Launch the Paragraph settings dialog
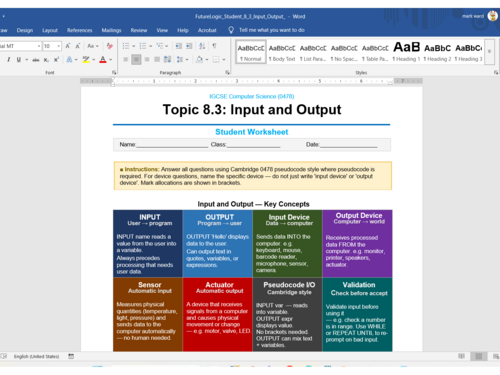 coord(228,72)
